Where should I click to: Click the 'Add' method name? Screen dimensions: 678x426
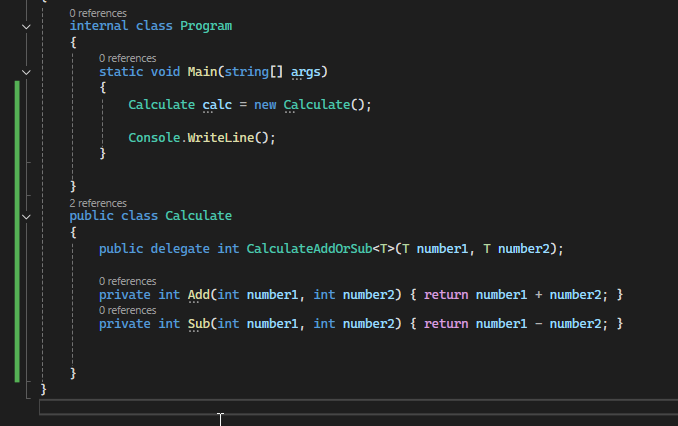[199, 295]
